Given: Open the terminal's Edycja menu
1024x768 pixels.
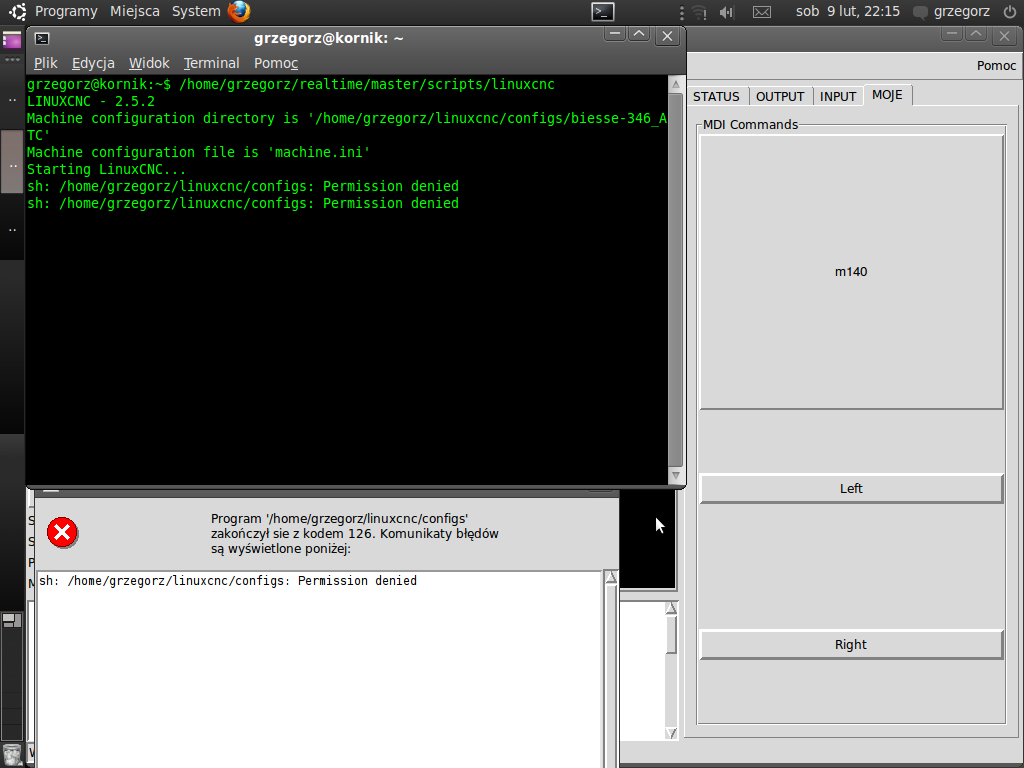Looking at the screenshot, I should [93, 63].
